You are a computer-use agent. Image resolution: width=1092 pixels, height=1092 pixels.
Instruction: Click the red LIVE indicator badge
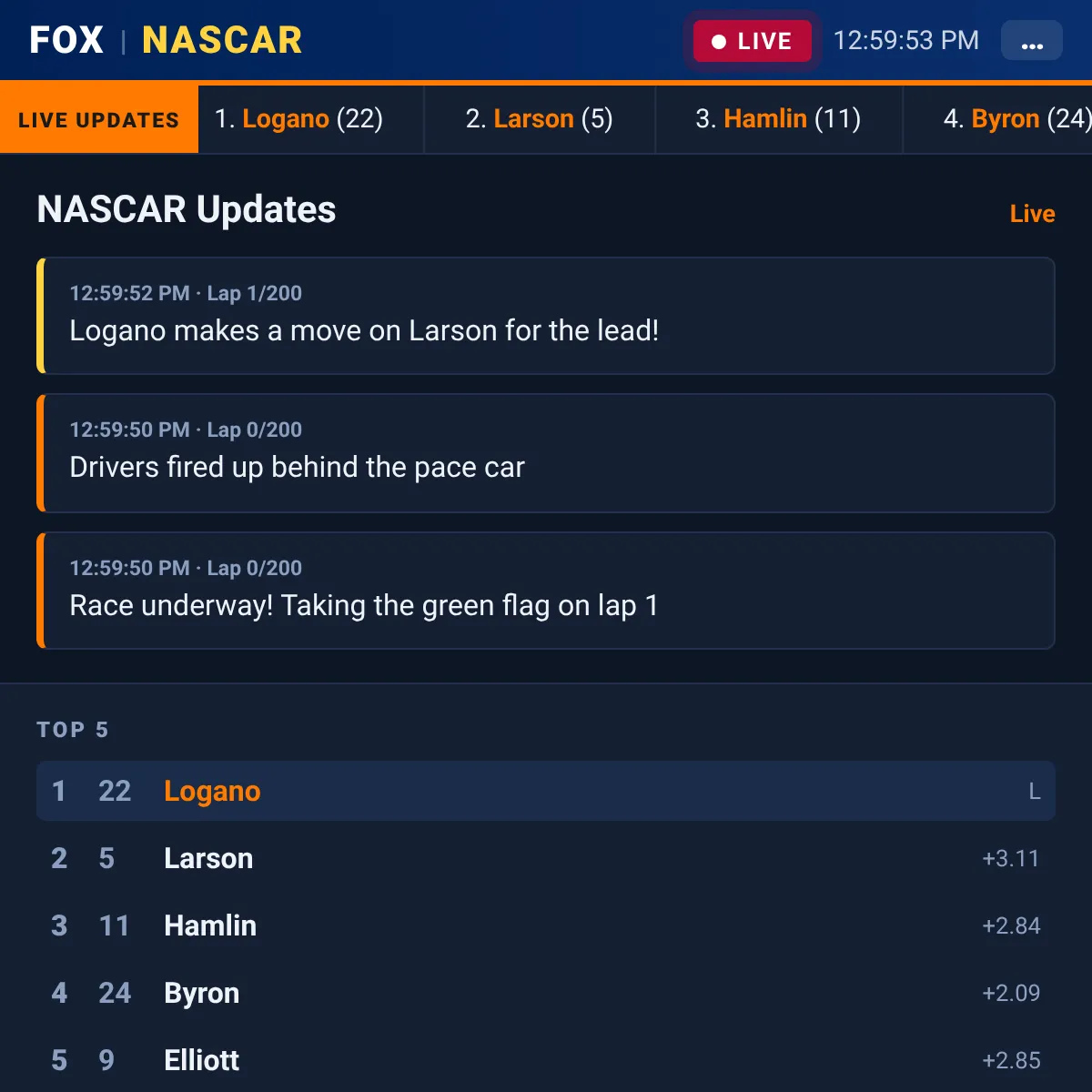click(x=752, y=41)
